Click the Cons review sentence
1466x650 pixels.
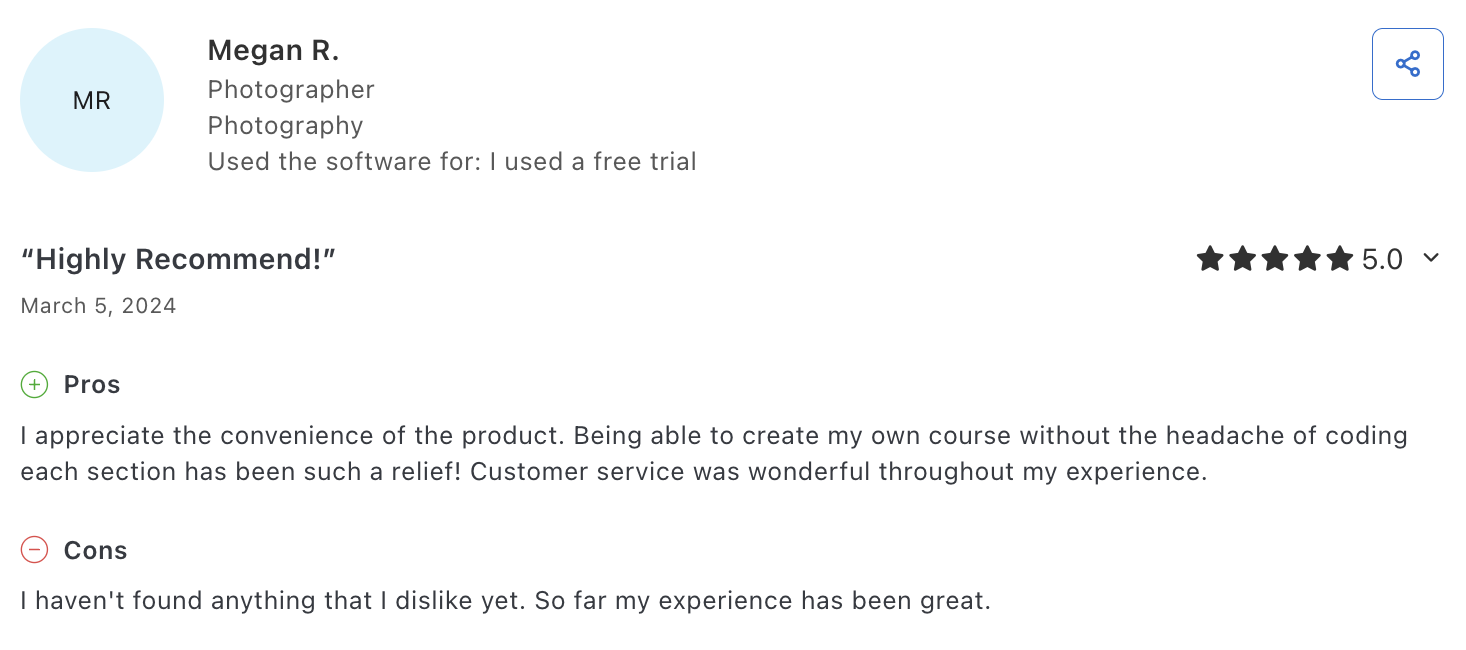tap(505, 601)
